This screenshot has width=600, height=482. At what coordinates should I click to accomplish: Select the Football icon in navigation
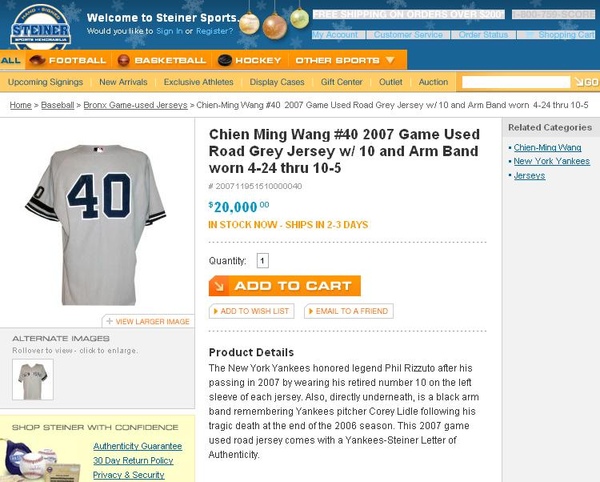coord(37,60)
